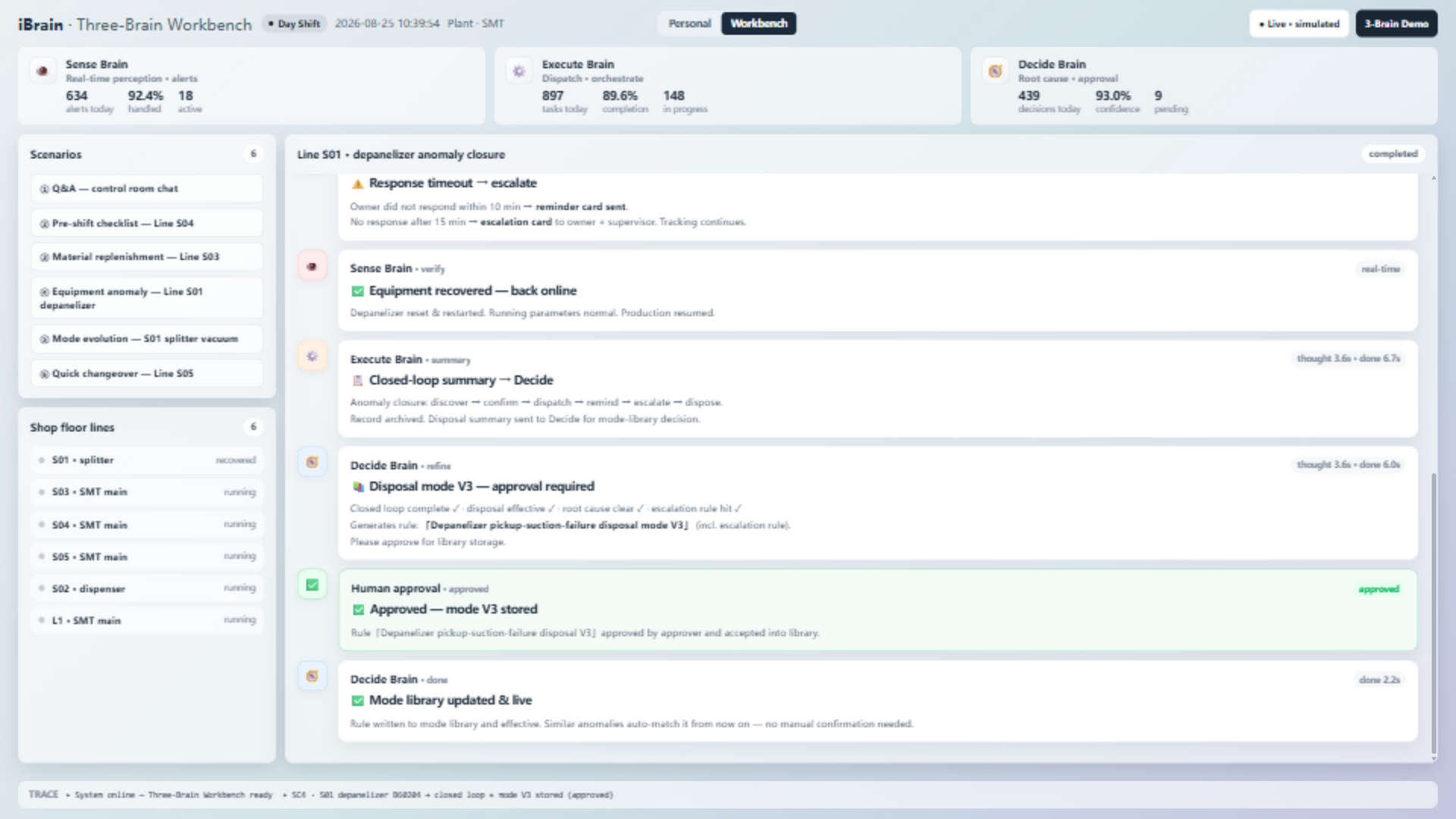Click the TRACE label in status bar
Viewport: 1456px width, 819px height.
43,795
